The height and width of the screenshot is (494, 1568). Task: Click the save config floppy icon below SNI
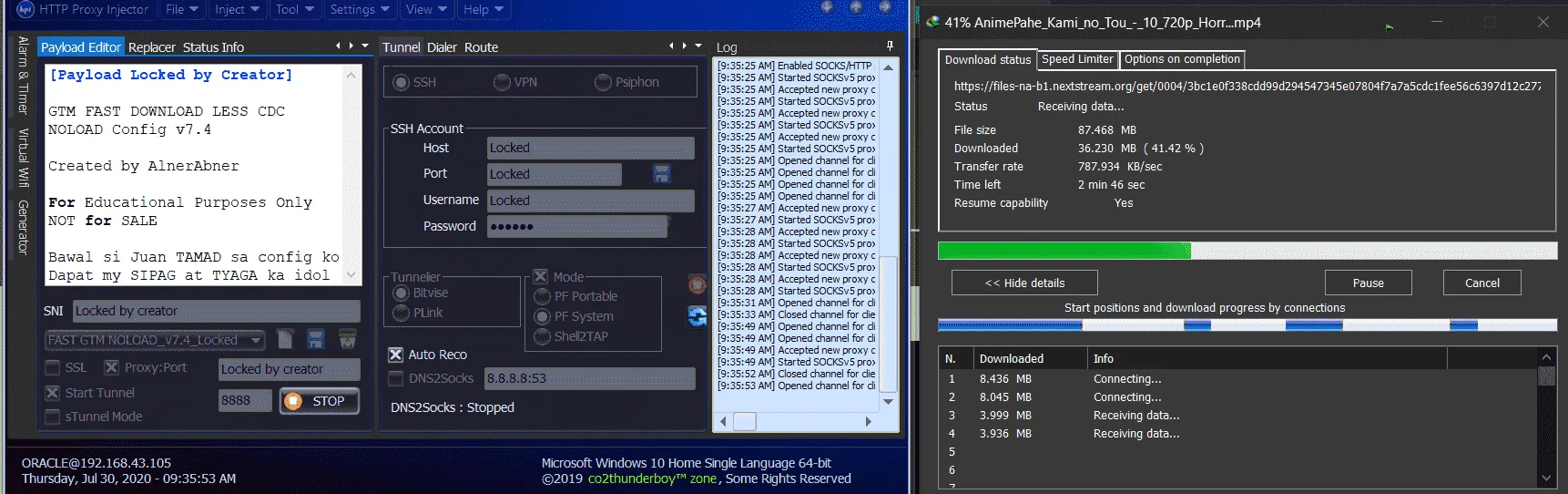coord(316,340)
